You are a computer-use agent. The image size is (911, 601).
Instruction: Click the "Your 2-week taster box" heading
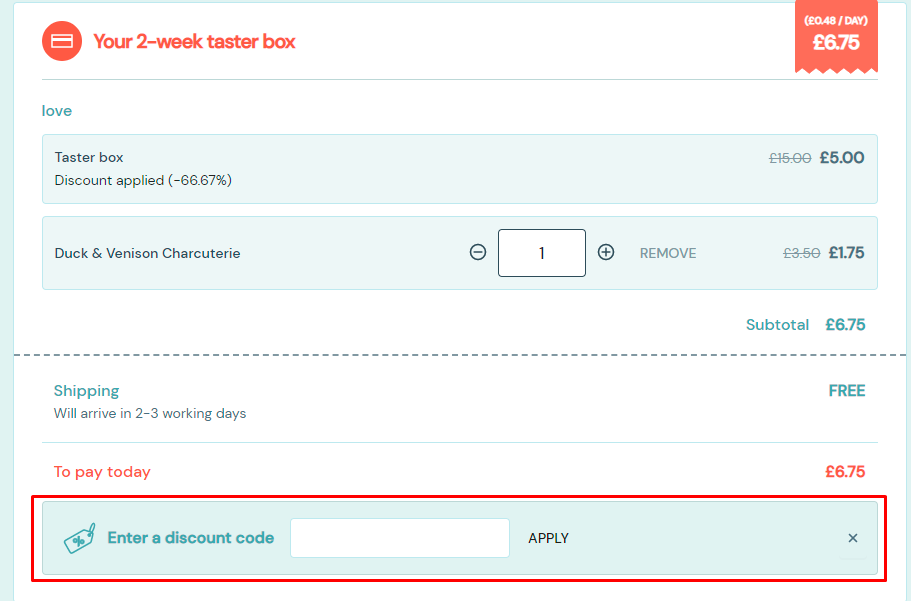[x=194, y=42]
